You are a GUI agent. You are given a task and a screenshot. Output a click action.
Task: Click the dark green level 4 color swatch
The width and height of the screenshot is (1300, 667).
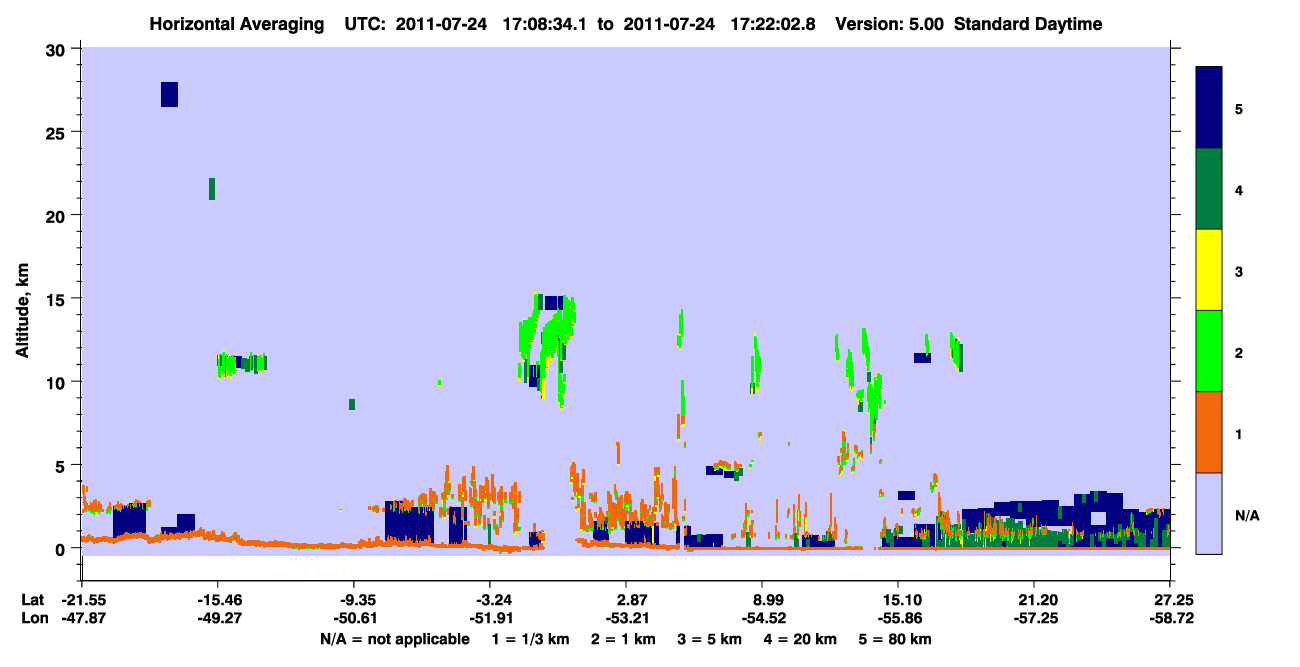pos(1209,189)
